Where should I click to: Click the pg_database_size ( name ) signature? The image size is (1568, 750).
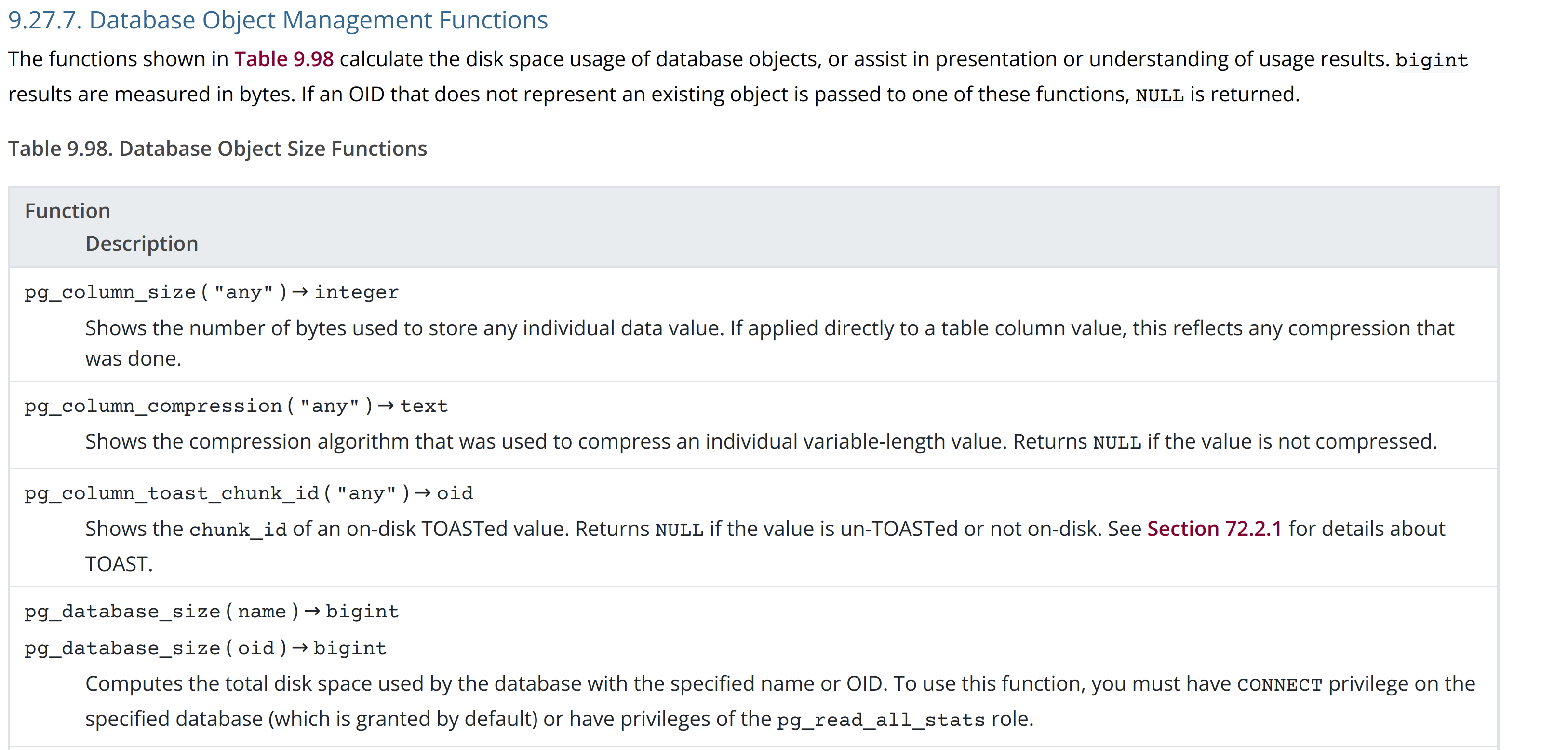click(161, 612)
